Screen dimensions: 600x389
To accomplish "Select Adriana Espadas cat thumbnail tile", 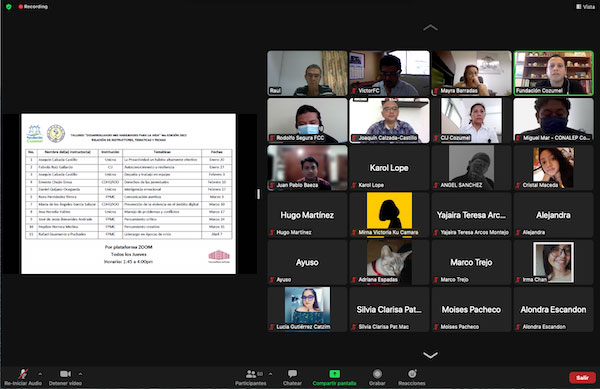I will [x=390, y=262].
